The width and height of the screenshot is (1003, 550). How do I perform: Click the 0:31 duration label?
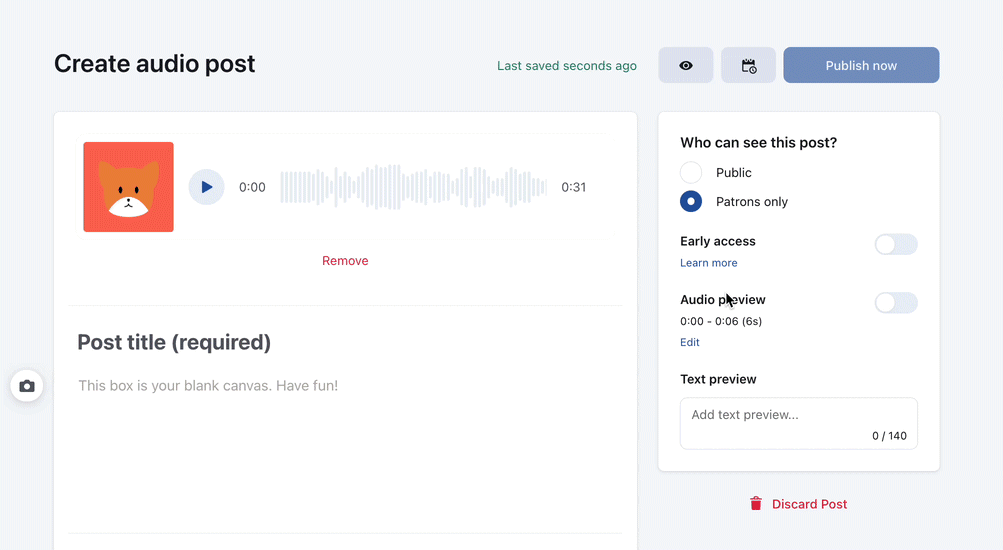click(574, 187)
